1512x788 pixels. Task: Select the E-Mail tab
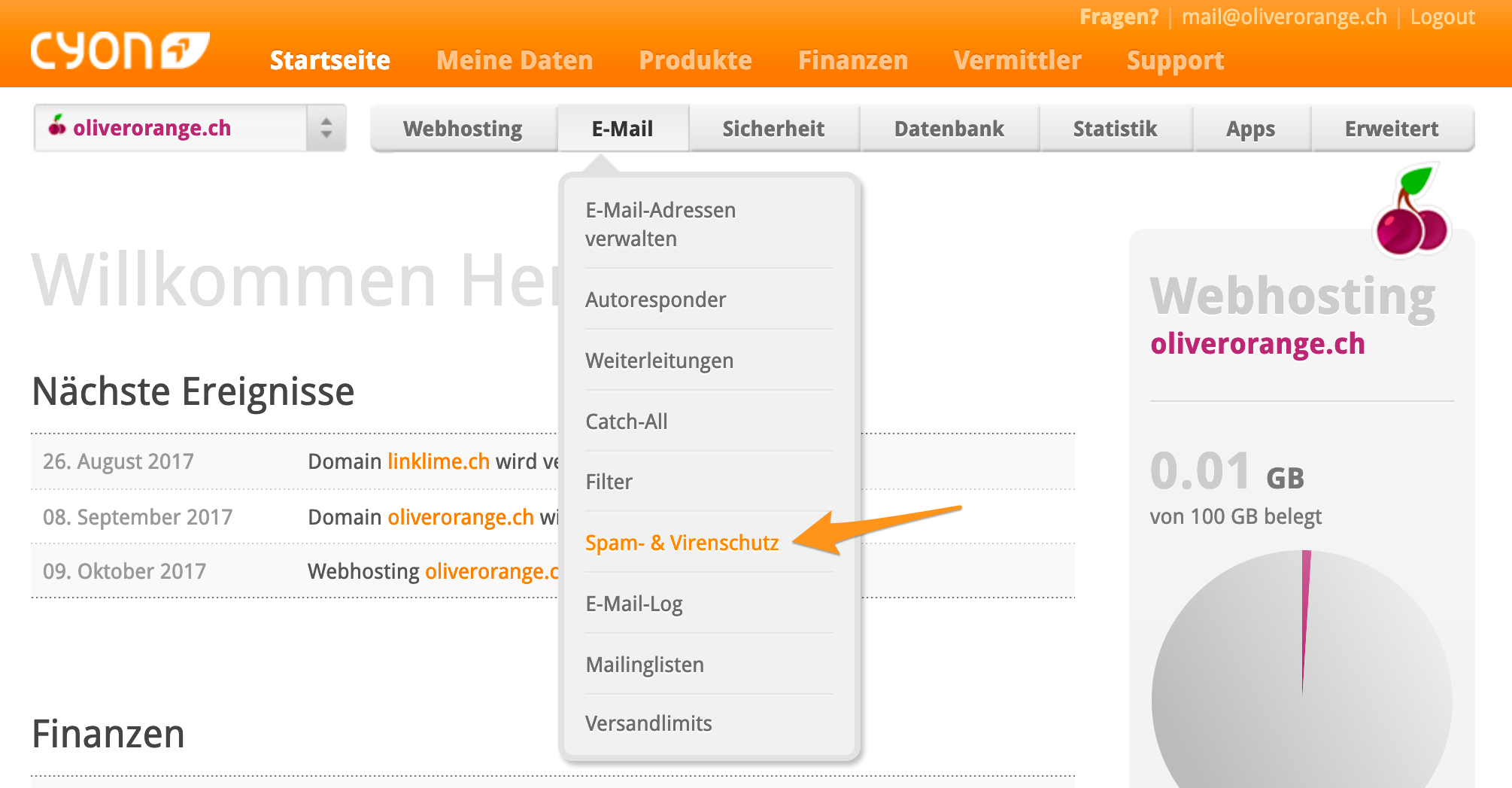[x=623, y=129]
